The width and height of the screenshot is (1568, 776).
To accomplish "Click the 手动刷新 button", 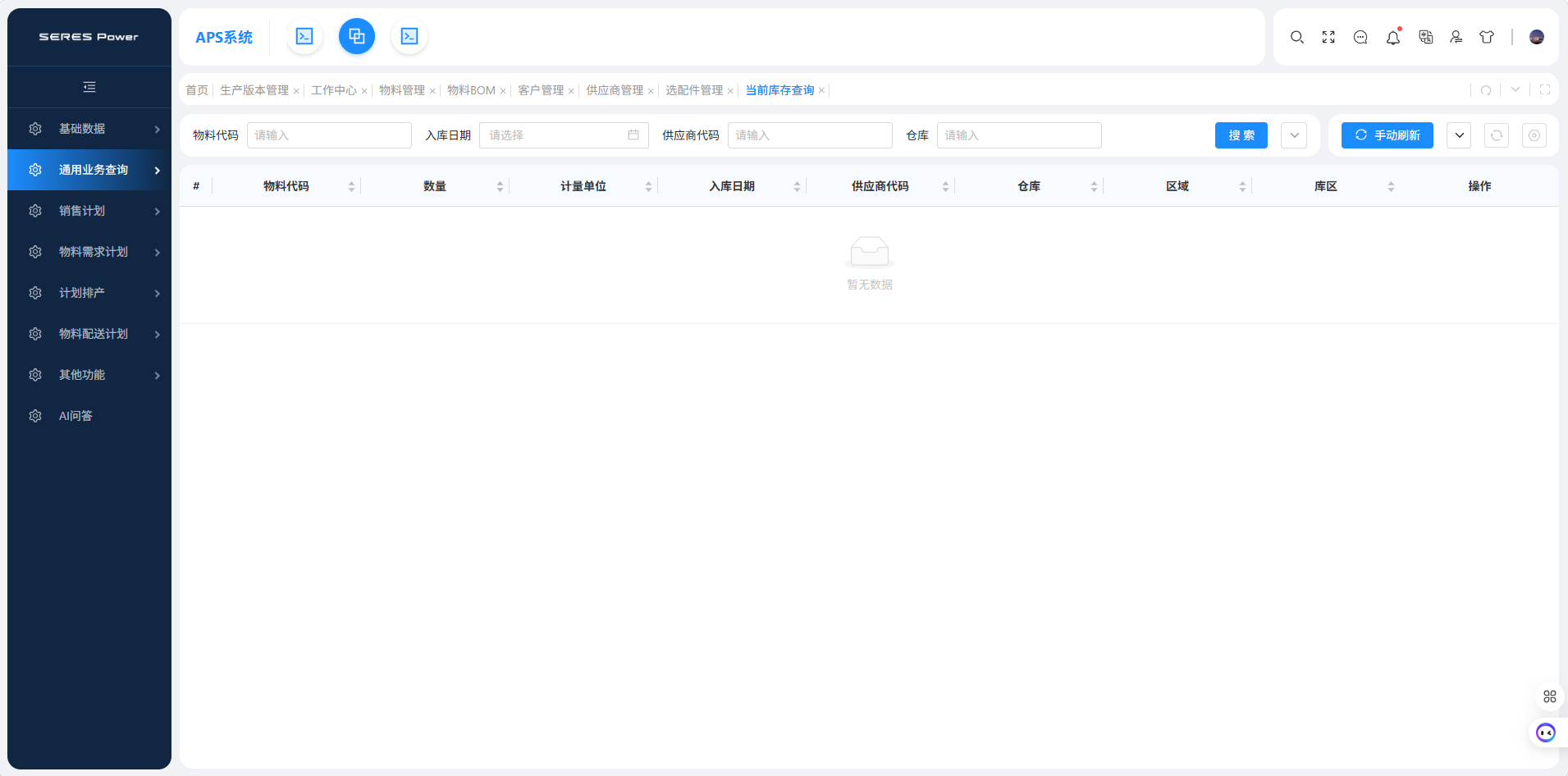I will click(x=1387, y=135).
